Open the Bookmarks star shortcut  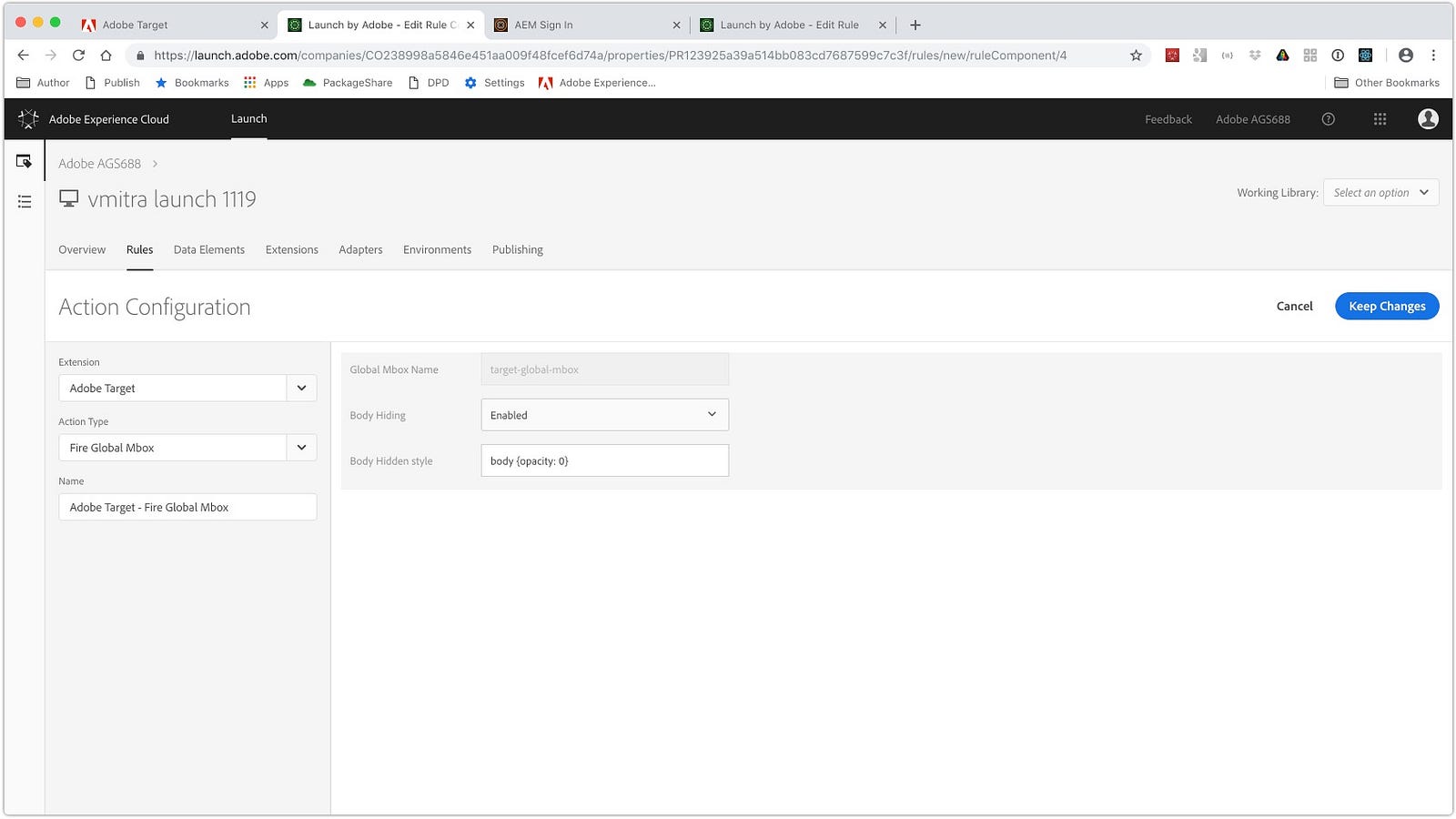point(192,83)
